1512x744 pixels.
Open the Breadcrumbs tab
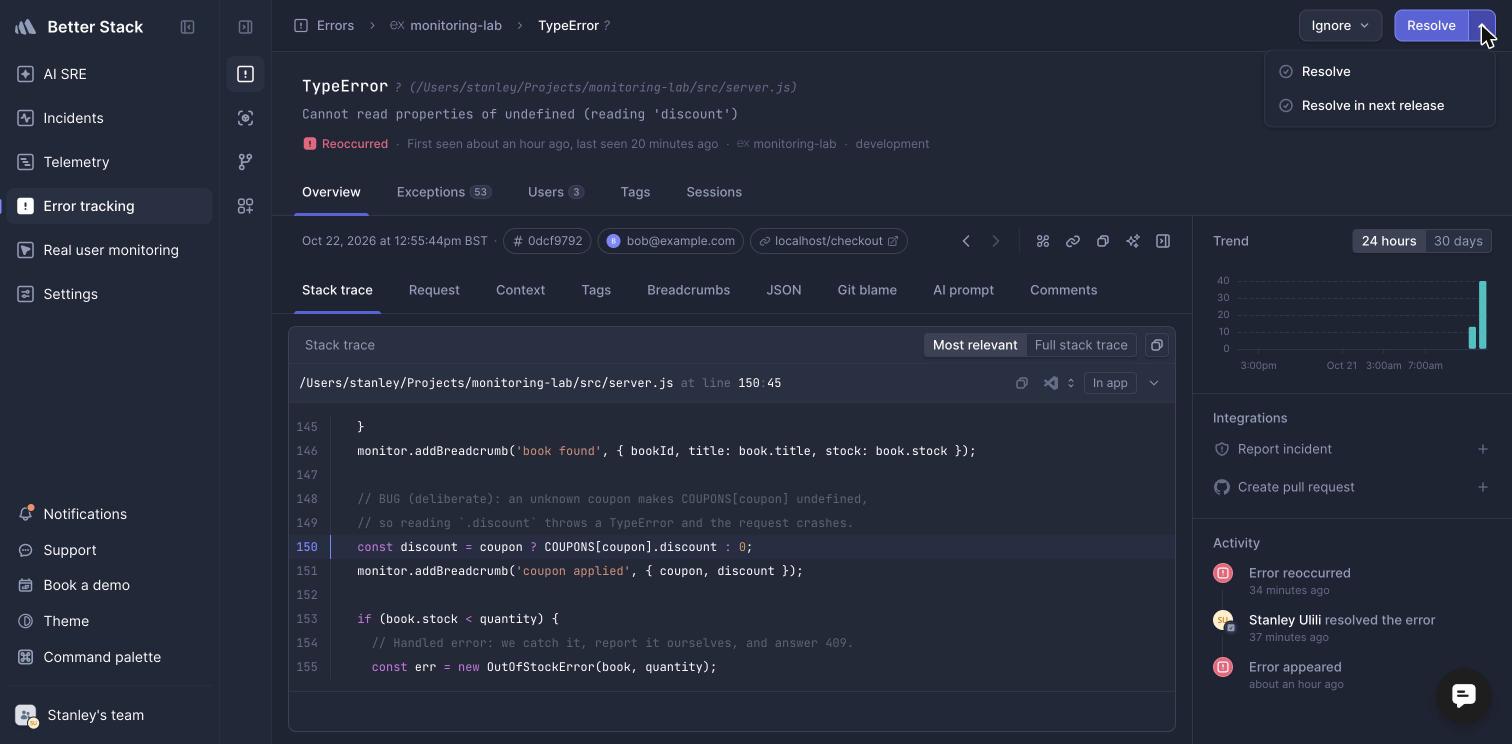[688, 290]
